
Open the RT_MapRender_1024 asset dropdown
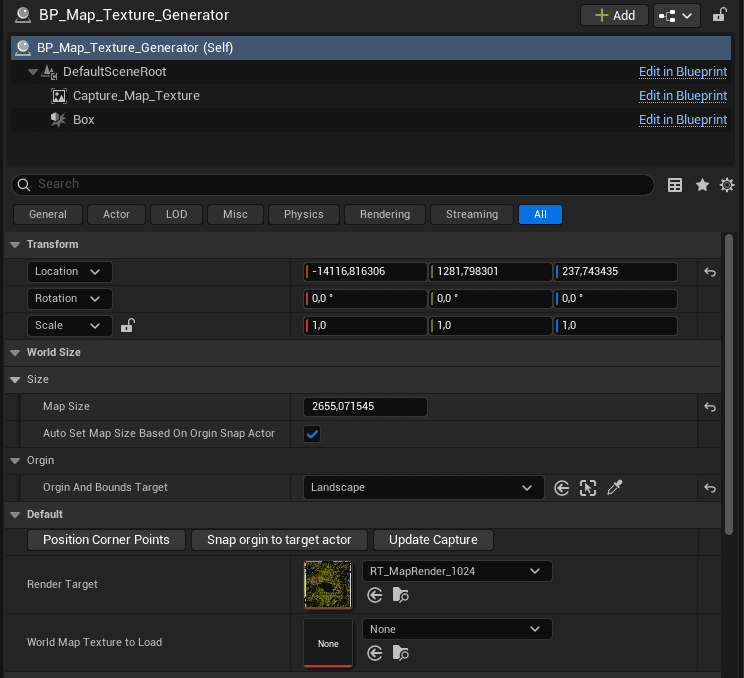[457, 571]
